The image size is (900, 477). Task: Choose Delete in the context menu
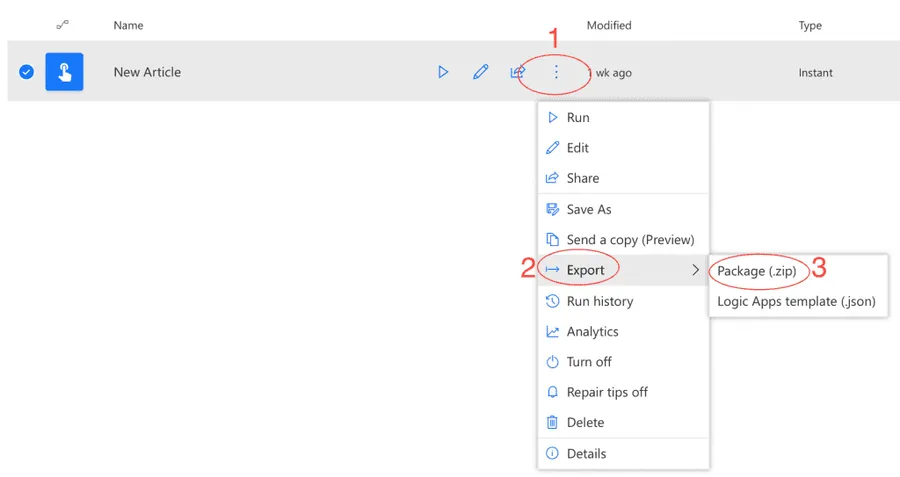click(585, 422)
